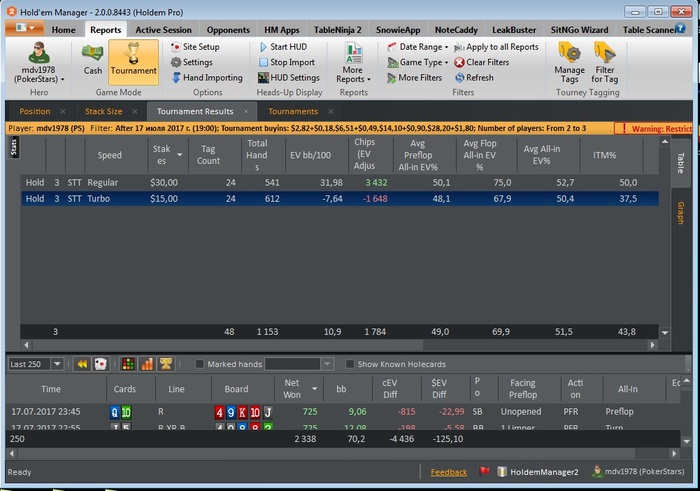Click the playing cards replayer icon
700x491 pixels.
coord(101,364)
